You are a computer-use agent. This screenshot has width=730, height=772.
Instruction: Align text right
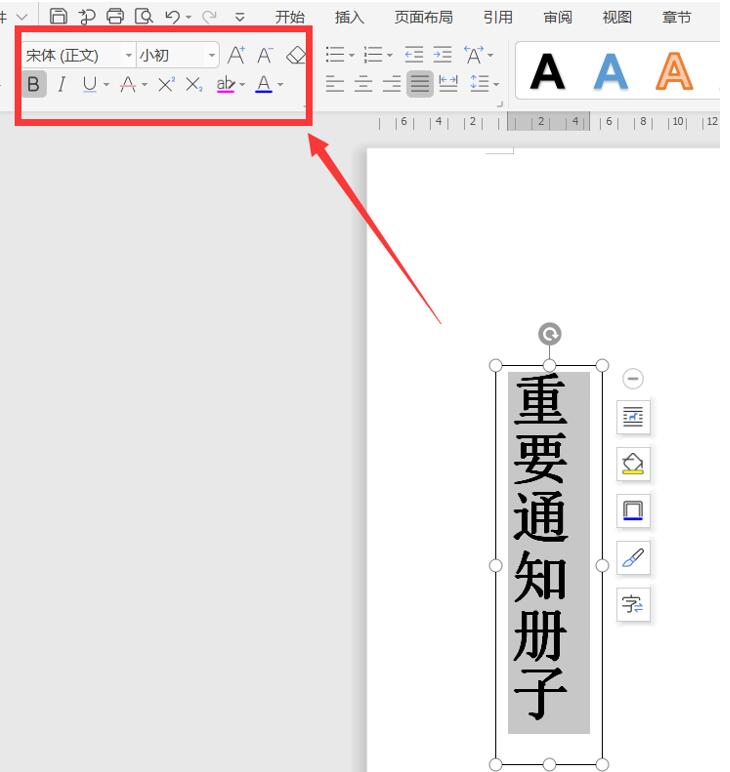click(392, 84)
